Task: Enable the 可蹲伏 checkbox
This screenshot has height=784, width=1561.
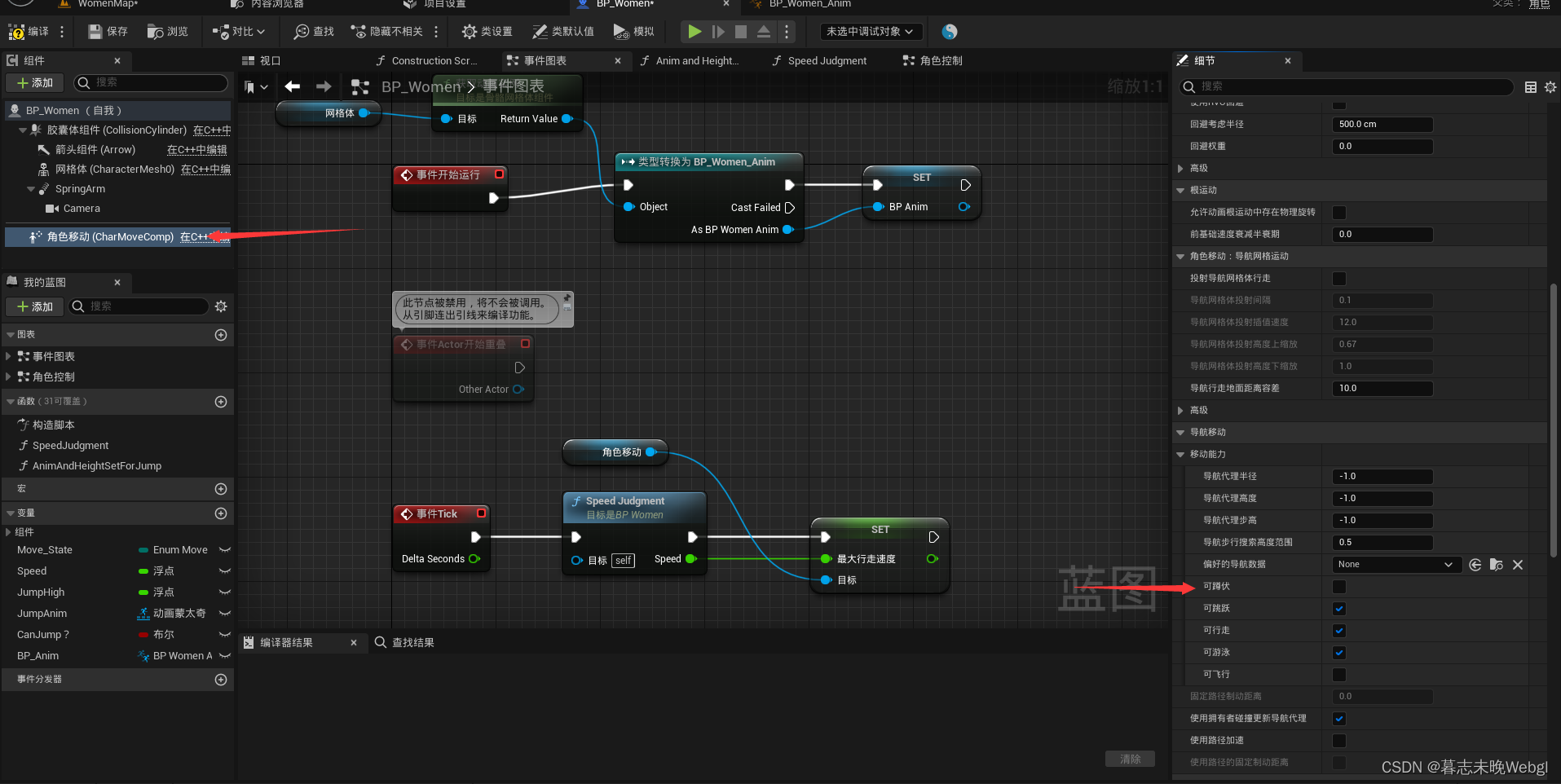Action: coord(1339,587)
